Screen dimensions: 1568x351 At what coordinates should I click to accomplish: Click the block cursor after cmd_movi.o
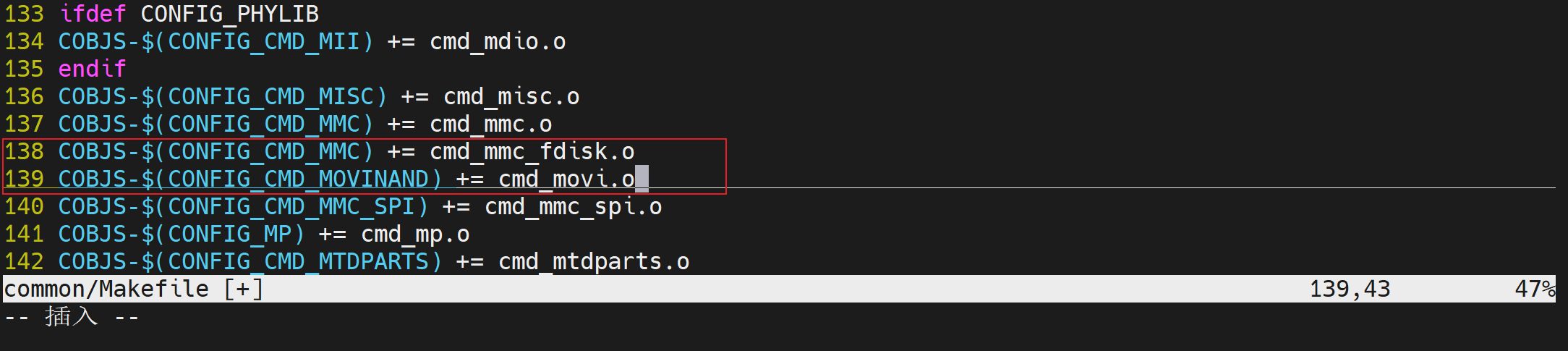642,179
